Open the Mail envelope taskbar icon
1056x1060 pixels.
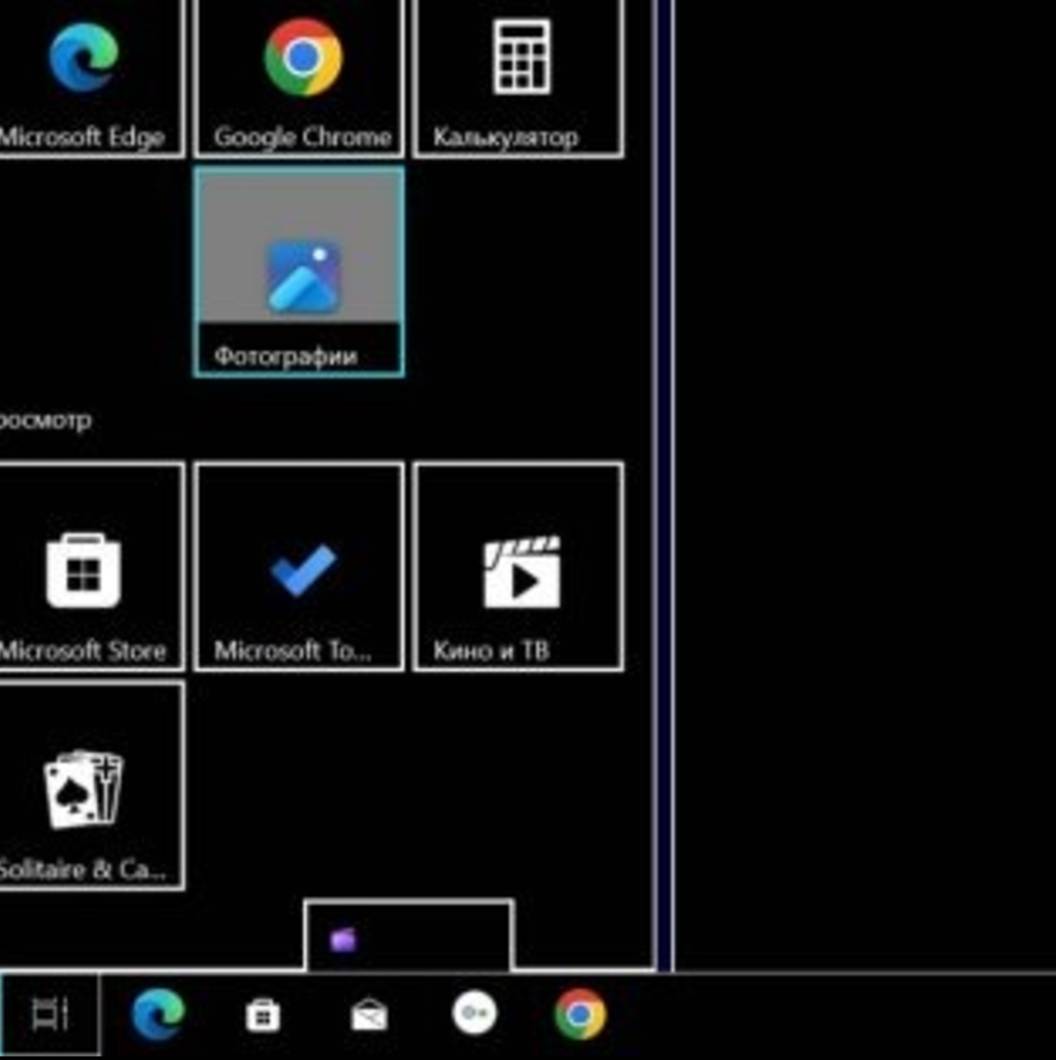tap(369, 1015)
